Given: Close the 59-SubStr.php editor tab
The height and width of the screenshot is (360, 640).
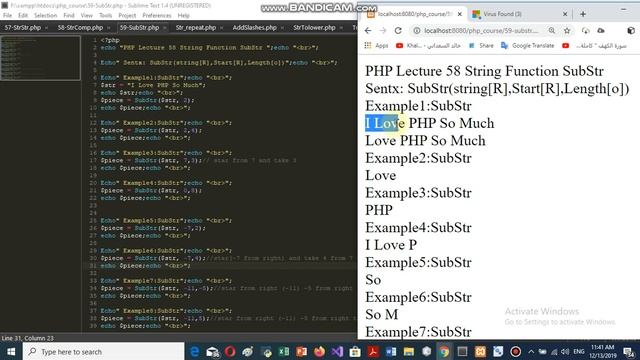Looking at the screenshot, I should tap(164, 28).
